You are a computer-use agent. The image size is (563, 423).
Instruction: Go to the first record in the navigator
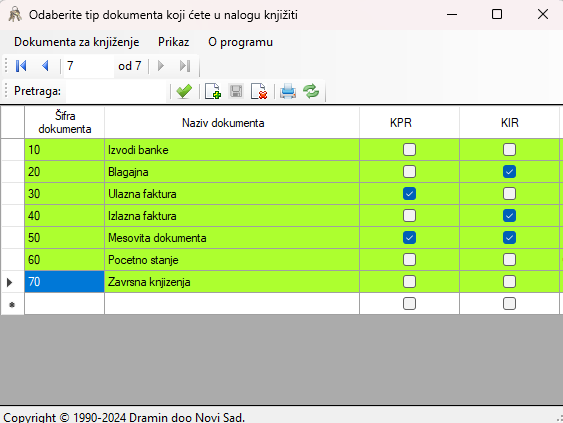click(21, 66)
